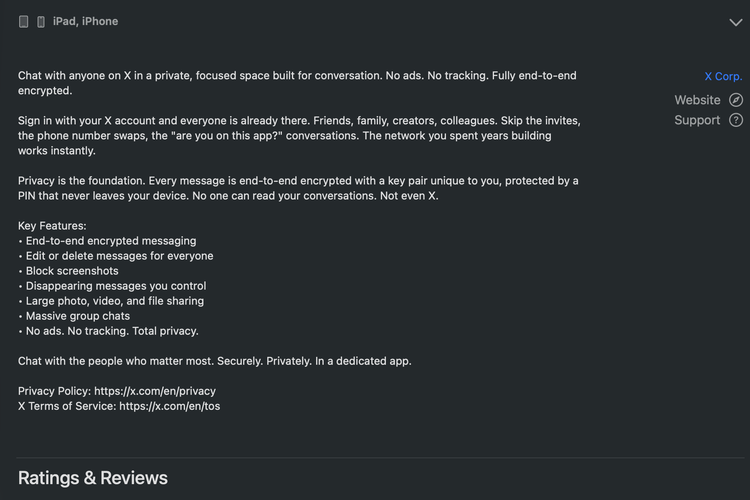Click the "Privacy is the foundation" paragraph
Viewport: 750px width, 500px height.
tap(298, 188)
